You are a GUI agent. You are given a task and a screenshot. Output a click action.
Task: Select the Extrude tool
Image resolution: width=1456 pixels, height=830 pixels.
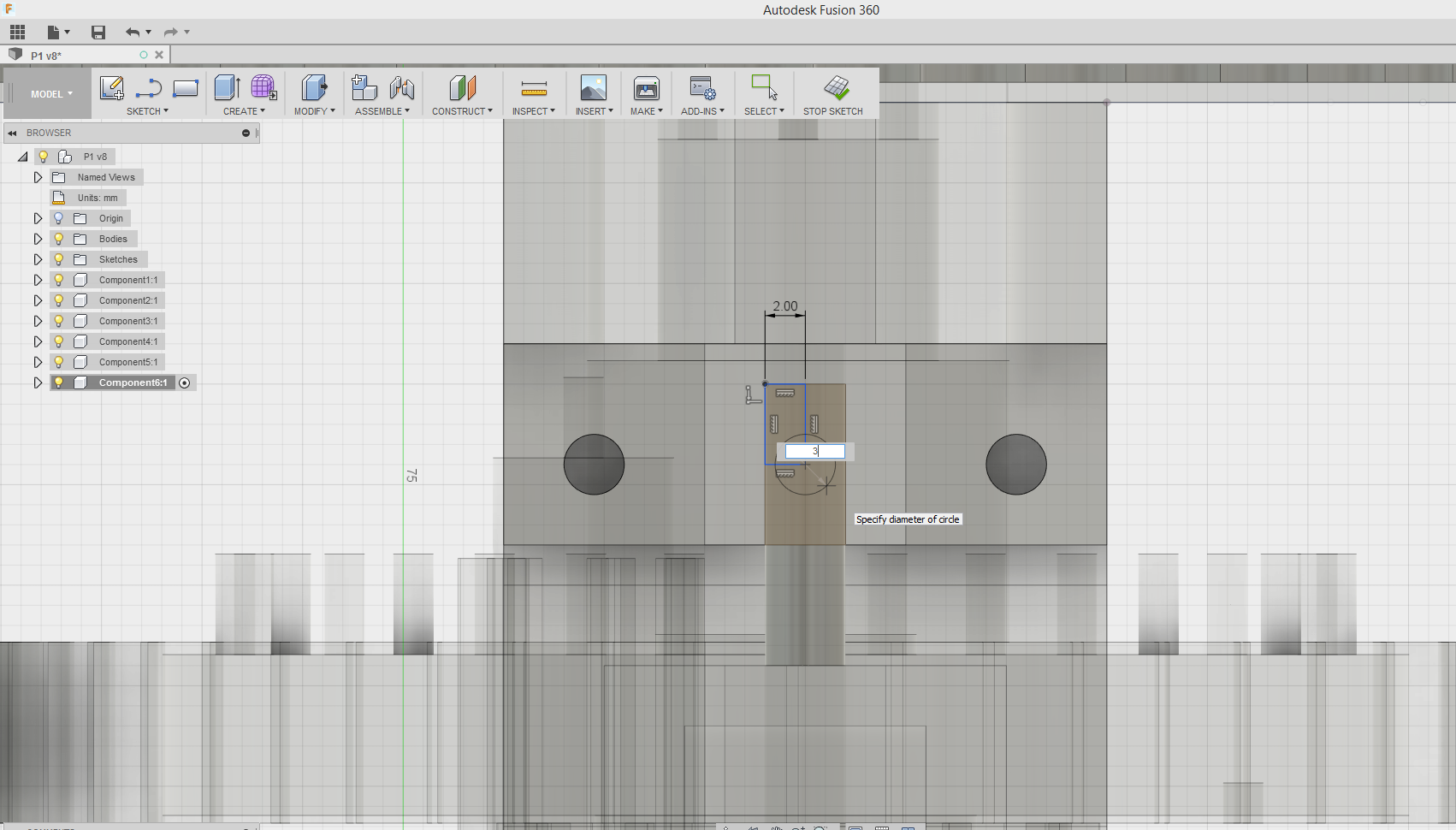click(227, 87)
